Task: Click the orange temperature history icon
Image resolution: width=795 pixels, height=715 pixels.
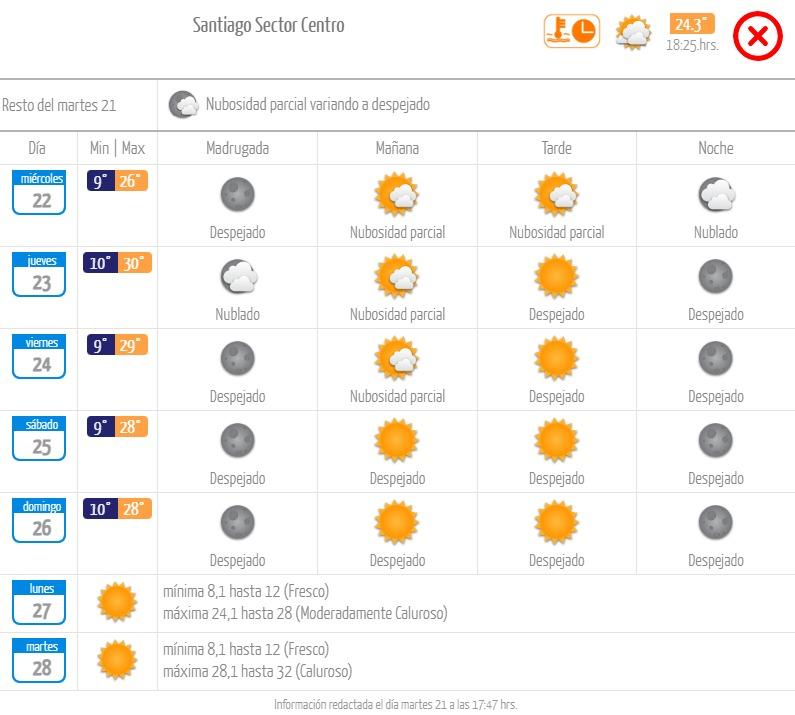Action: [x=570, y=31]
